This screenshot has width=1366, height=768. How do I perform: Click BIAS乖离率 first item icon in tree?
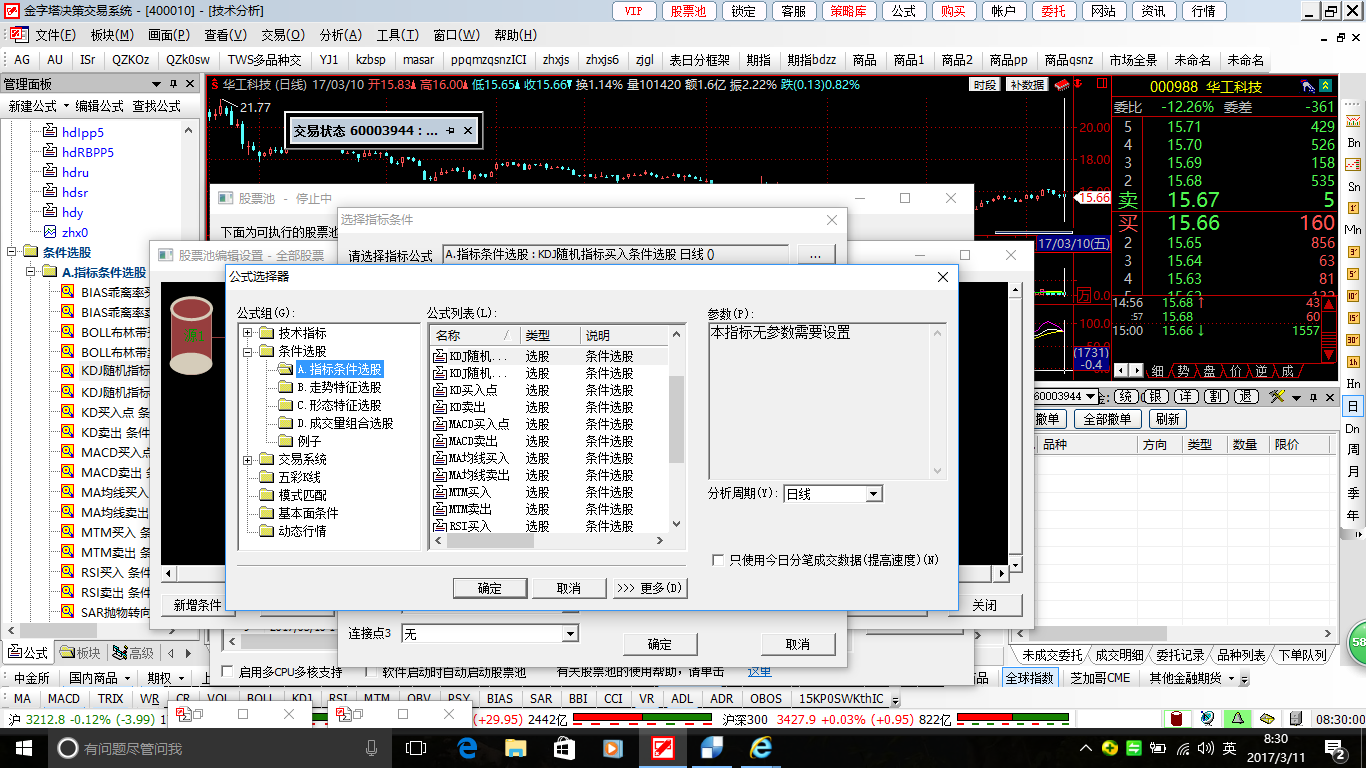[x=67, y=292]
